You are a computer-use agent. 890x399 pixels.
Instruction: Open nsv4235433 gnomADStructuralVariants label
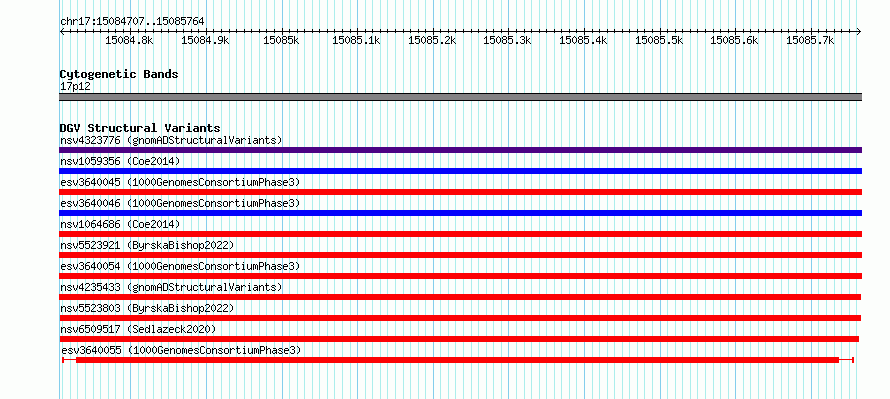click(x=171, y=287)
